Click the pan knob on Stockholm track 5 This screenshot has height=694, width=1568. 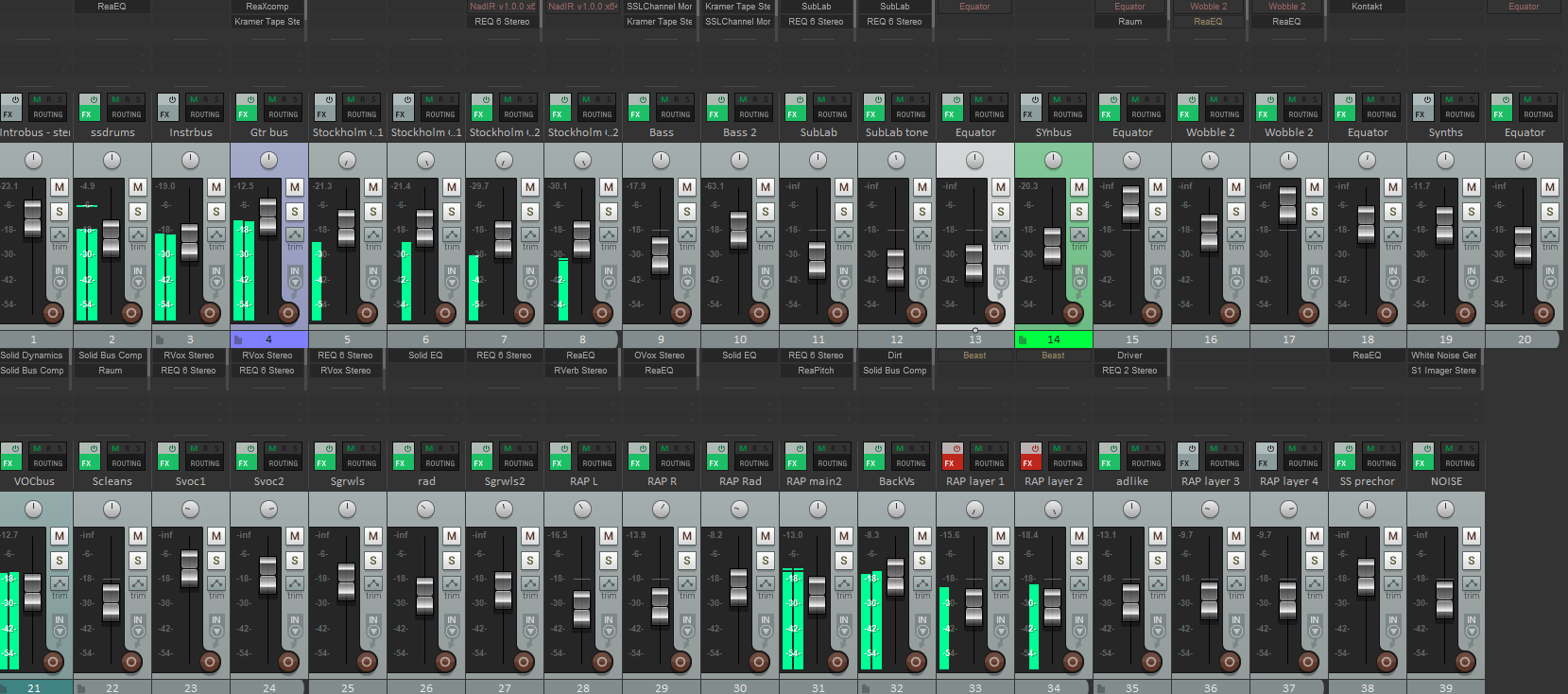(347, 160)
